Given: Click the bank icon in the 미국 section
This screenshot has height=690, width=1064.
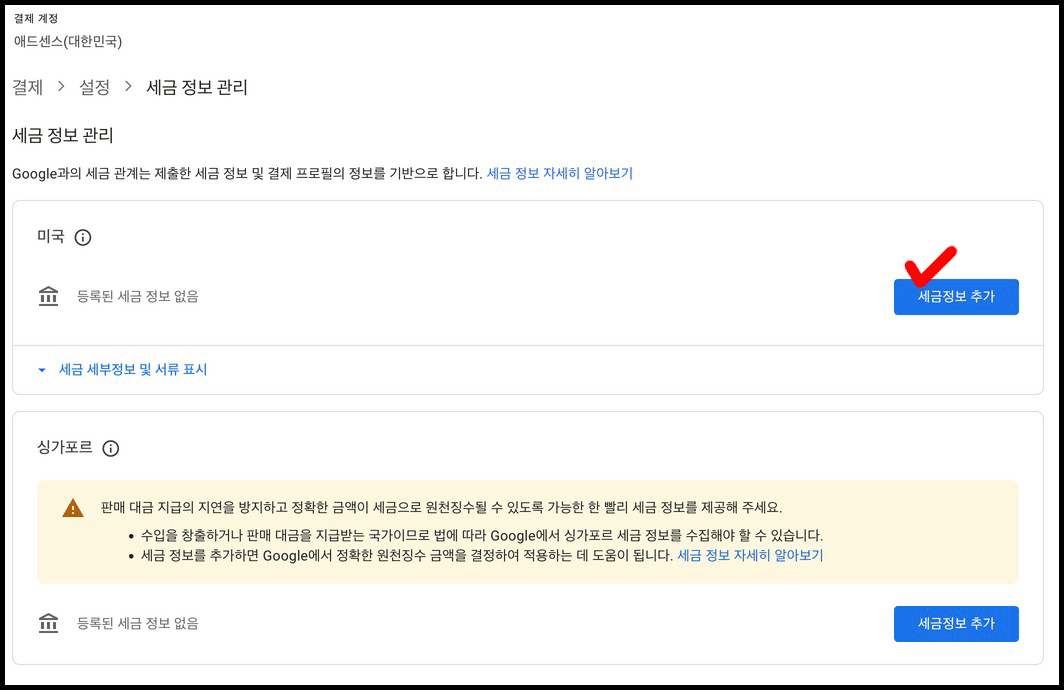Looking at the screenshot, I should point(48,296).
